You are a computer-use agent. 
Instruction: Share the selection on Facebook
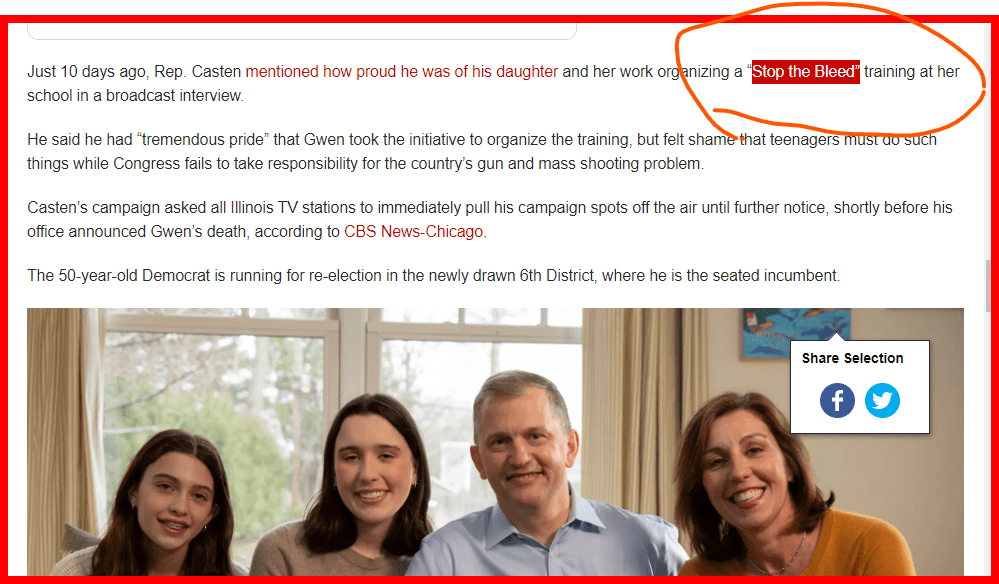coord(837,400)
